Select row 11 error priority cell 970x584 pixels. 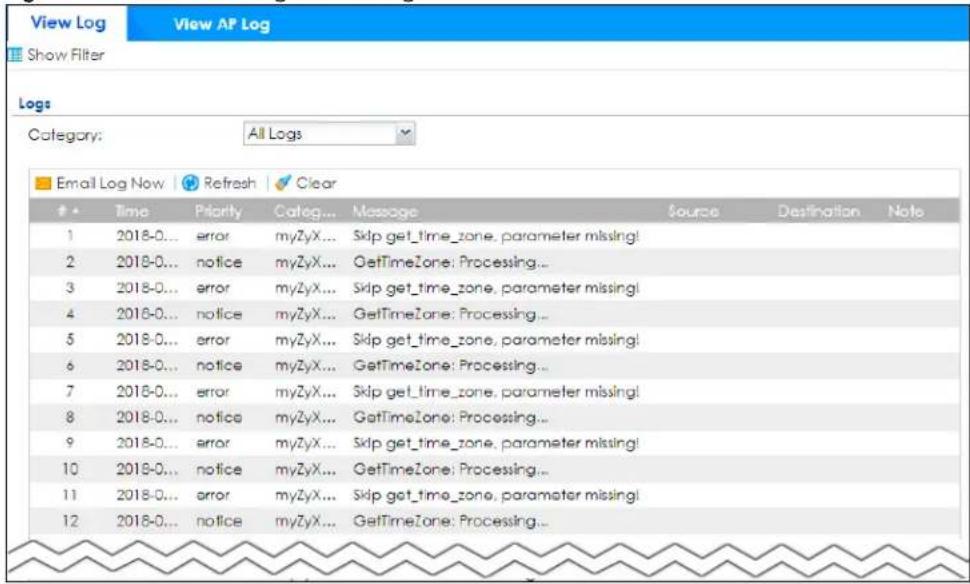point(213,495)
